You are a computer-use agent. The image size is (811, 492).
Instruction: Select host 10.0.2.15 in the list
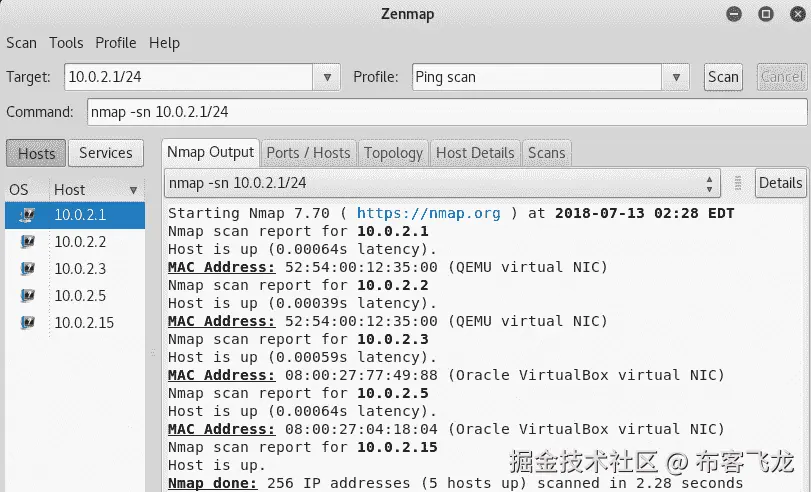click(x=75, y=322)
